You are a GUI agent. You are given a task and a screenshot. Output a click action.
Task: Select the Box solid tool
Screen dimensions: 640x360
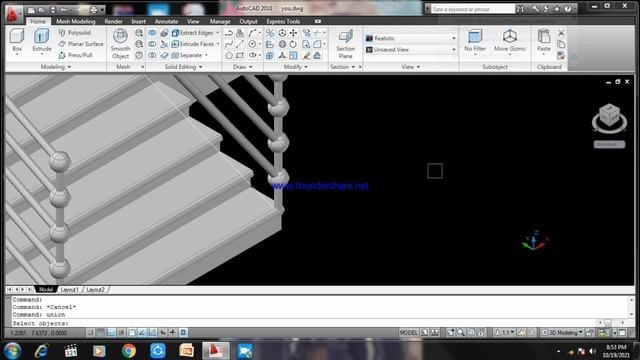pos(17,40)
